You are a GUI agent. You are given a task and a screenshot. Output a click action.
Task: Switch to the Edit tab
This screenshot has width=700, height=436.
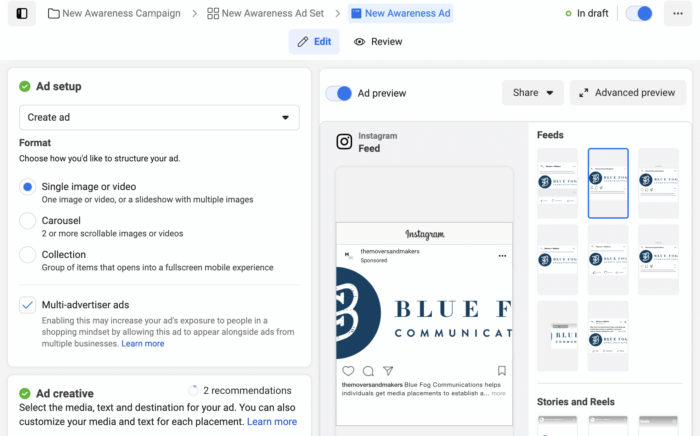tap(314, 42)
